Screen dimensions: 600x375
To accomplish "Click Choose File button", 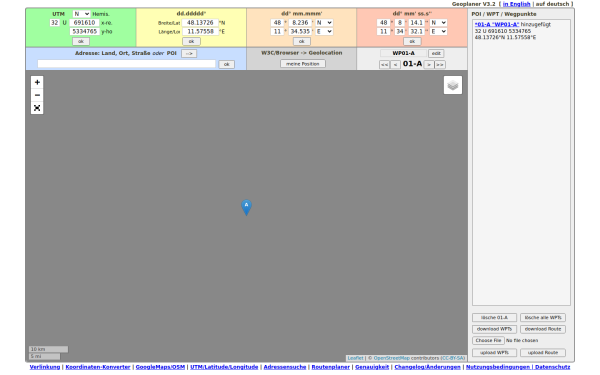I will point(488,341).
